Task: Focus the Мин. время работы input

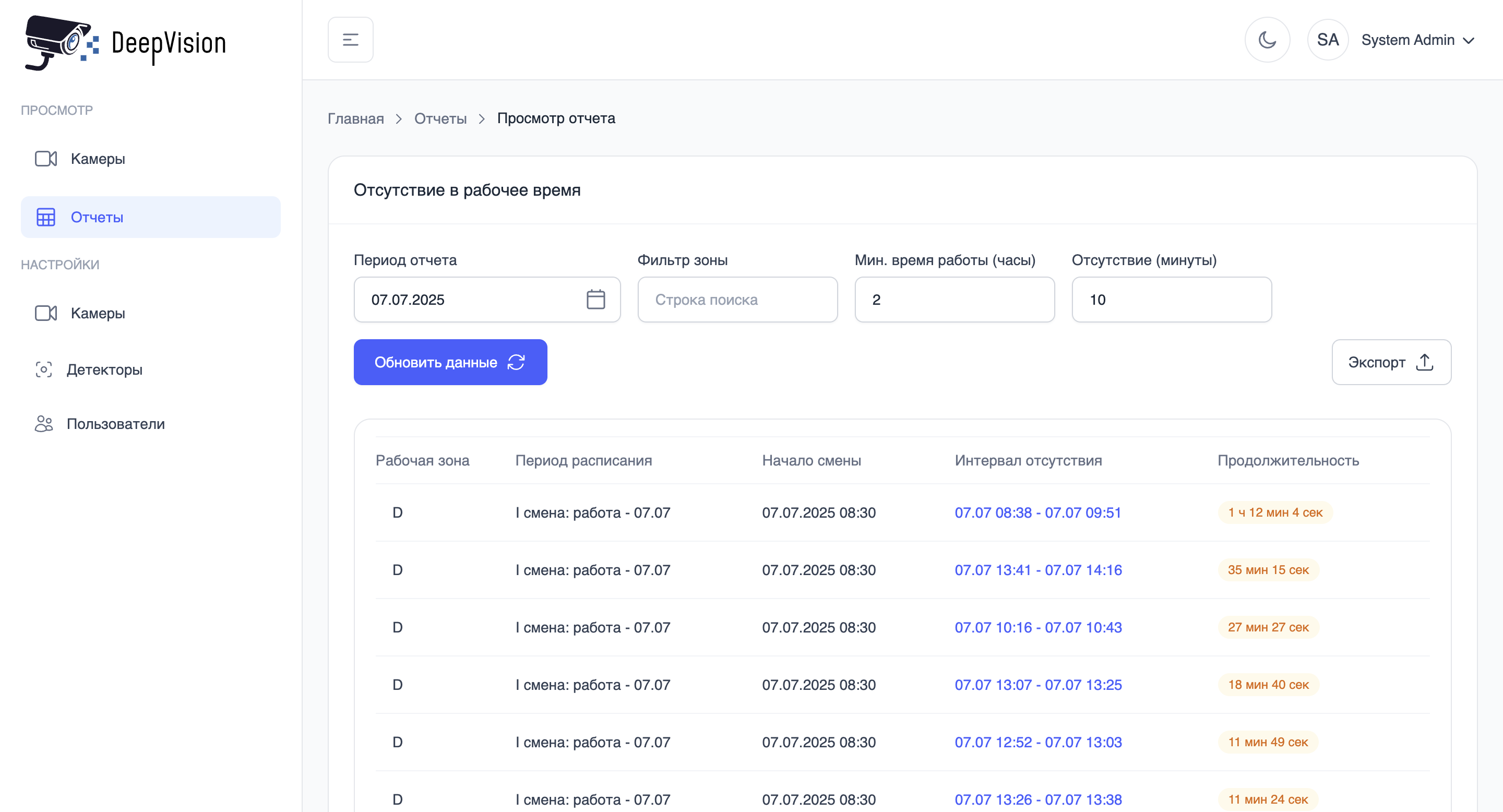Action: [x=954, y=299]
